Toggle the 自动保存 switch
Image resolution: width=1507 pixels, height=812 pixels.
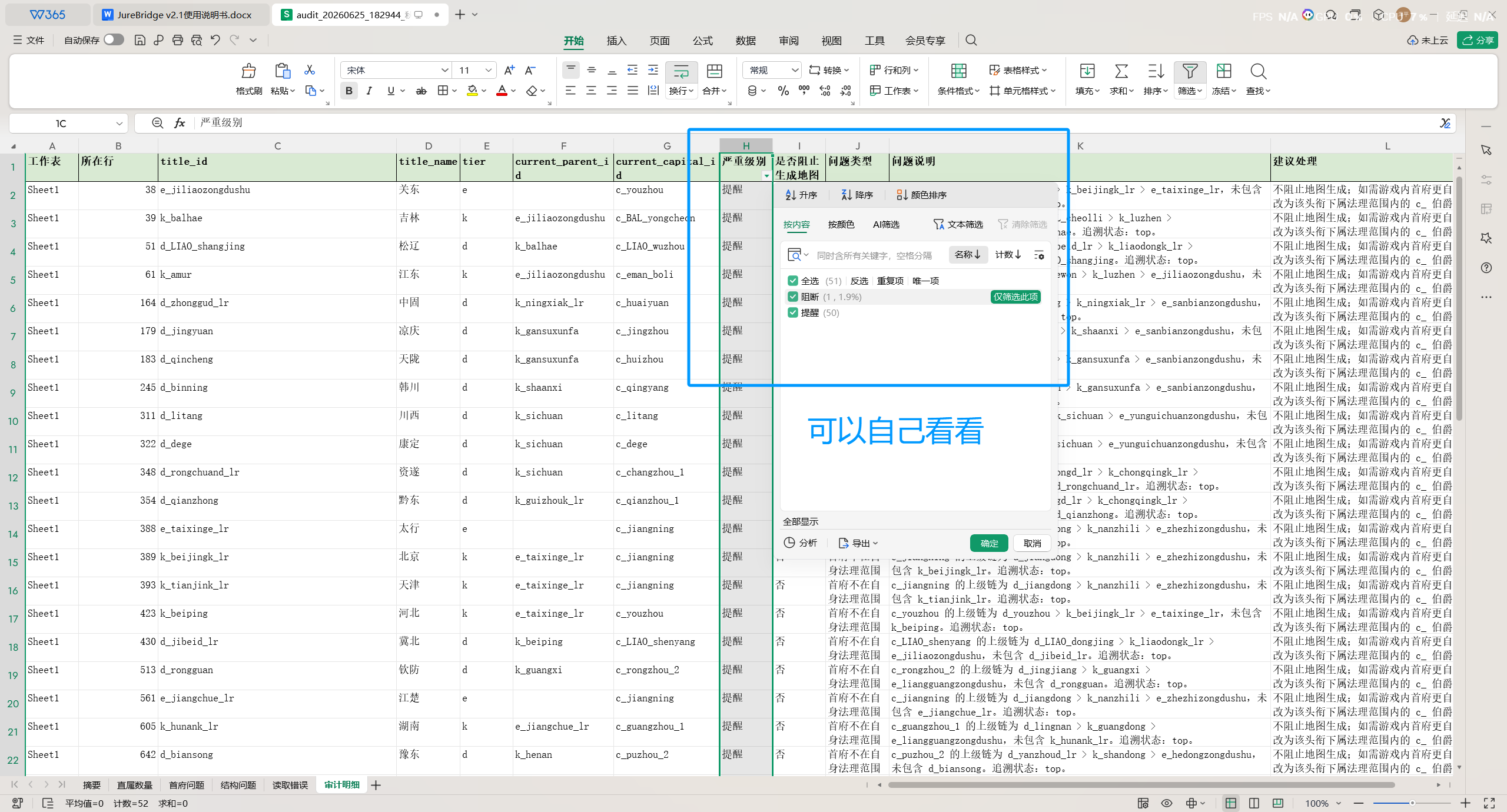coord(114,39)
